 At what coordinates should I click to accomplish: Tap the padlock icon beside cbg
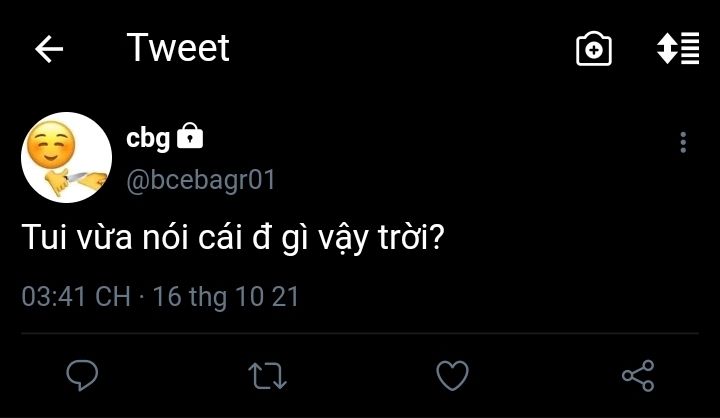190,136
